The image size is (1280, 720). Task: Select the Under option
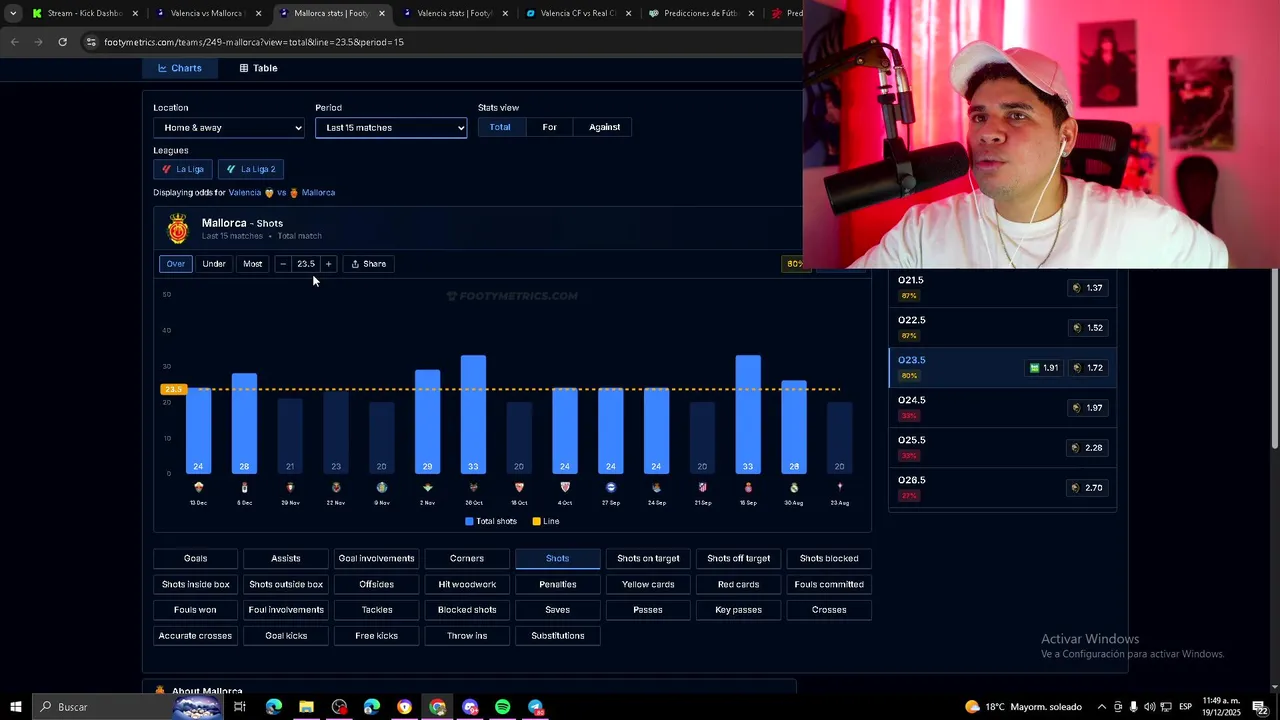pos(214,264)
